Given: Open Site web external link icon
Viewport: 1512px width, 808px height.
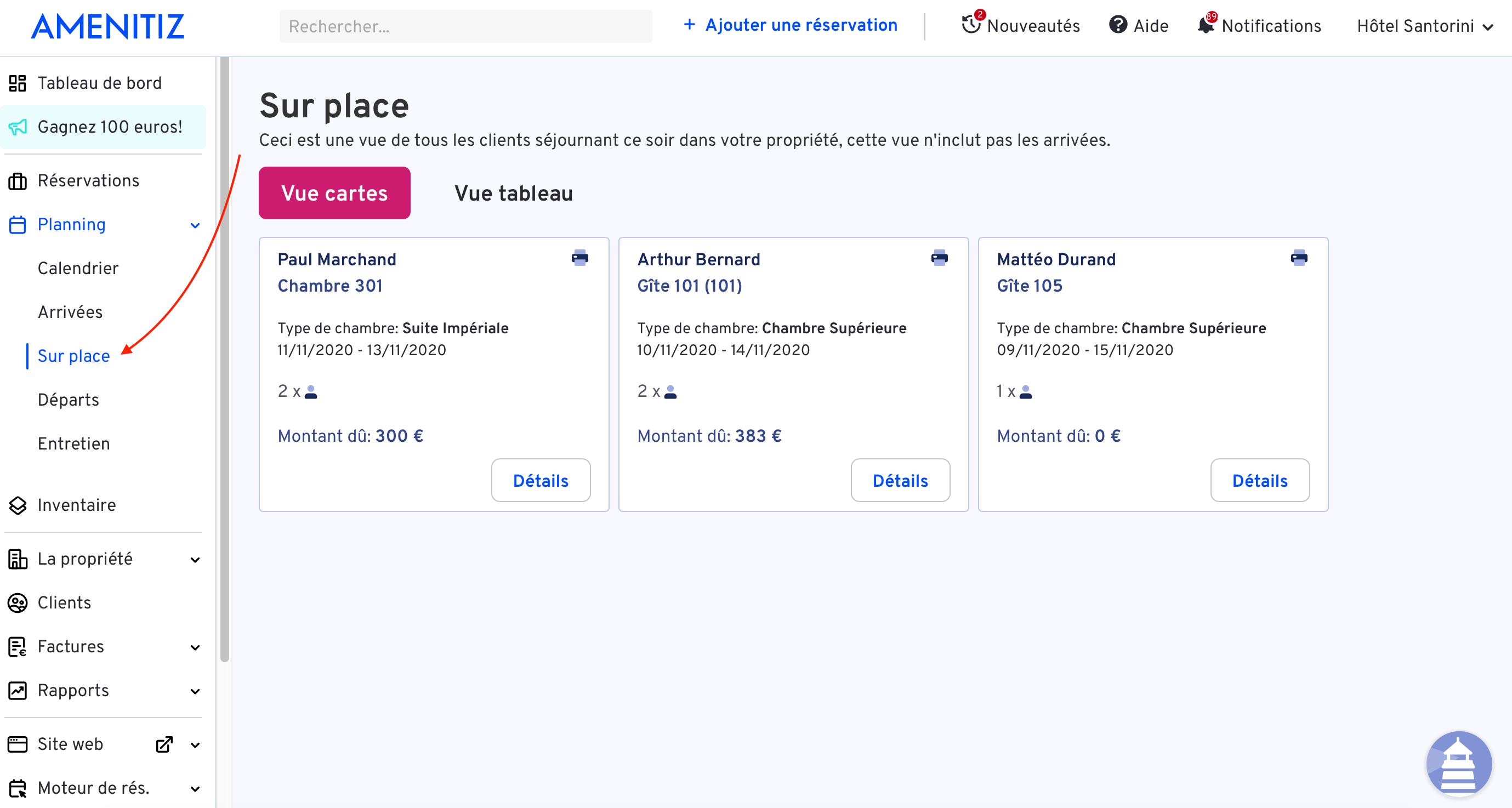Looking at the screenshot, I should coord(164,744).
